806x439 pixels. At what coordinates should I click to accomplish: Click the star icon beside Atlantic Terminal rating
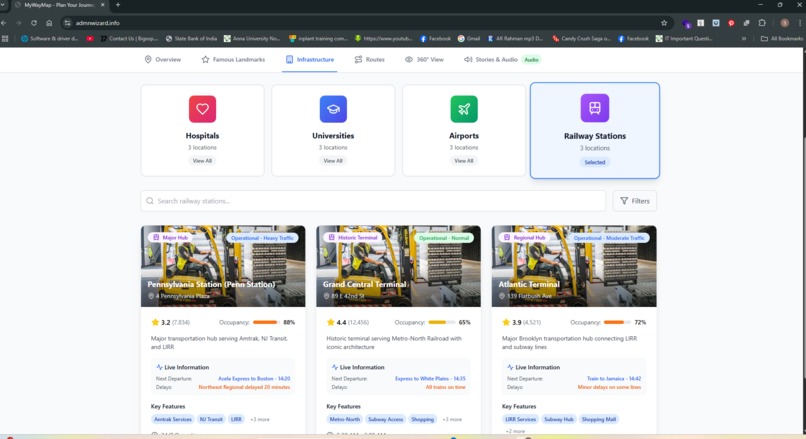tap(506, 322)
